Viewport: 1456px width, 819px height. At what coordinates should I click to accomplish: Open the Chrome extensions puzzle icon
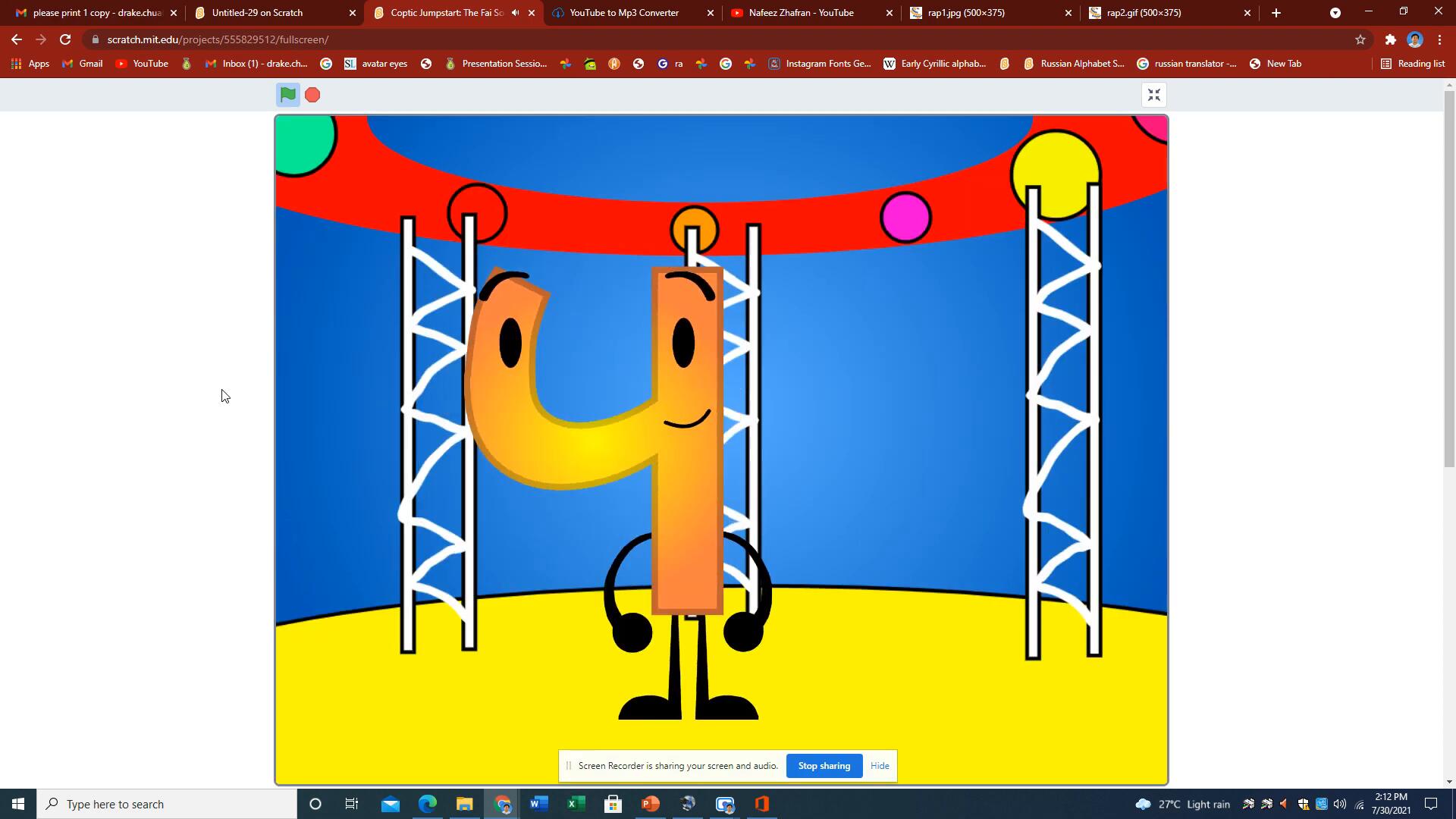point(1390,39)
